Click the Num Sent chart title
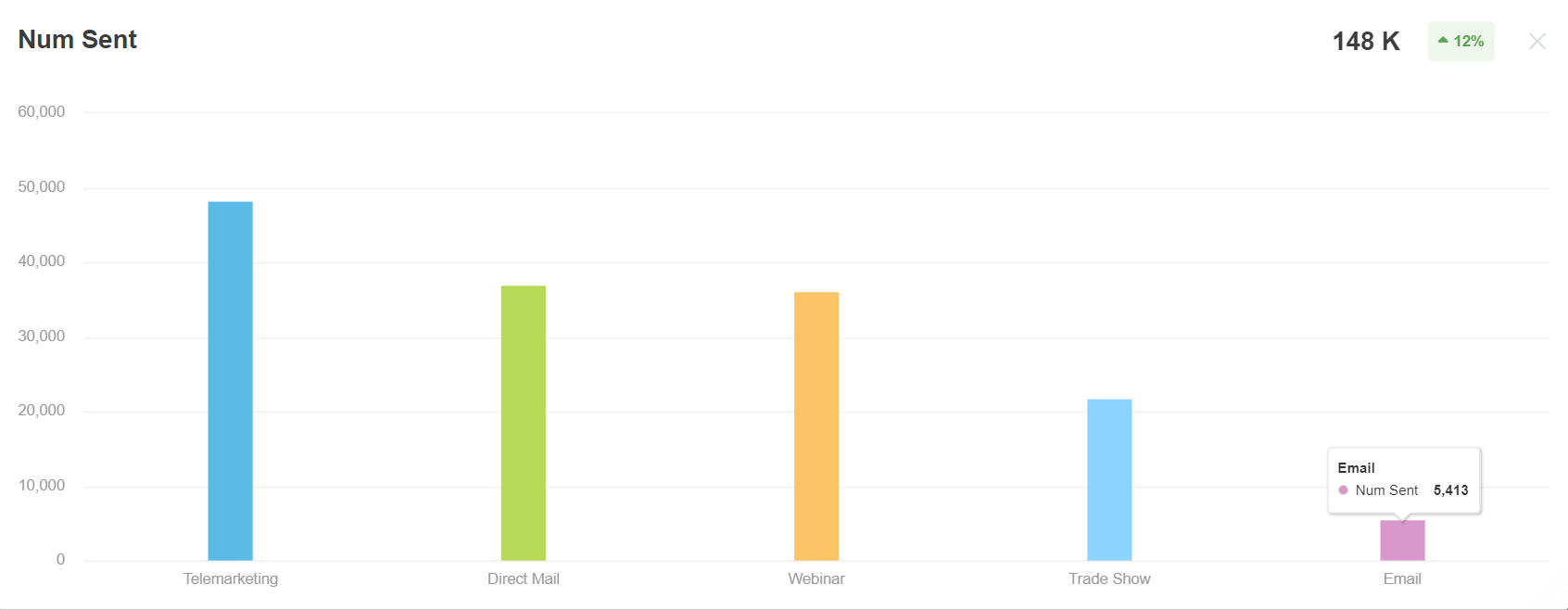This screenshot has height=610, width=1568. (78, 40)
